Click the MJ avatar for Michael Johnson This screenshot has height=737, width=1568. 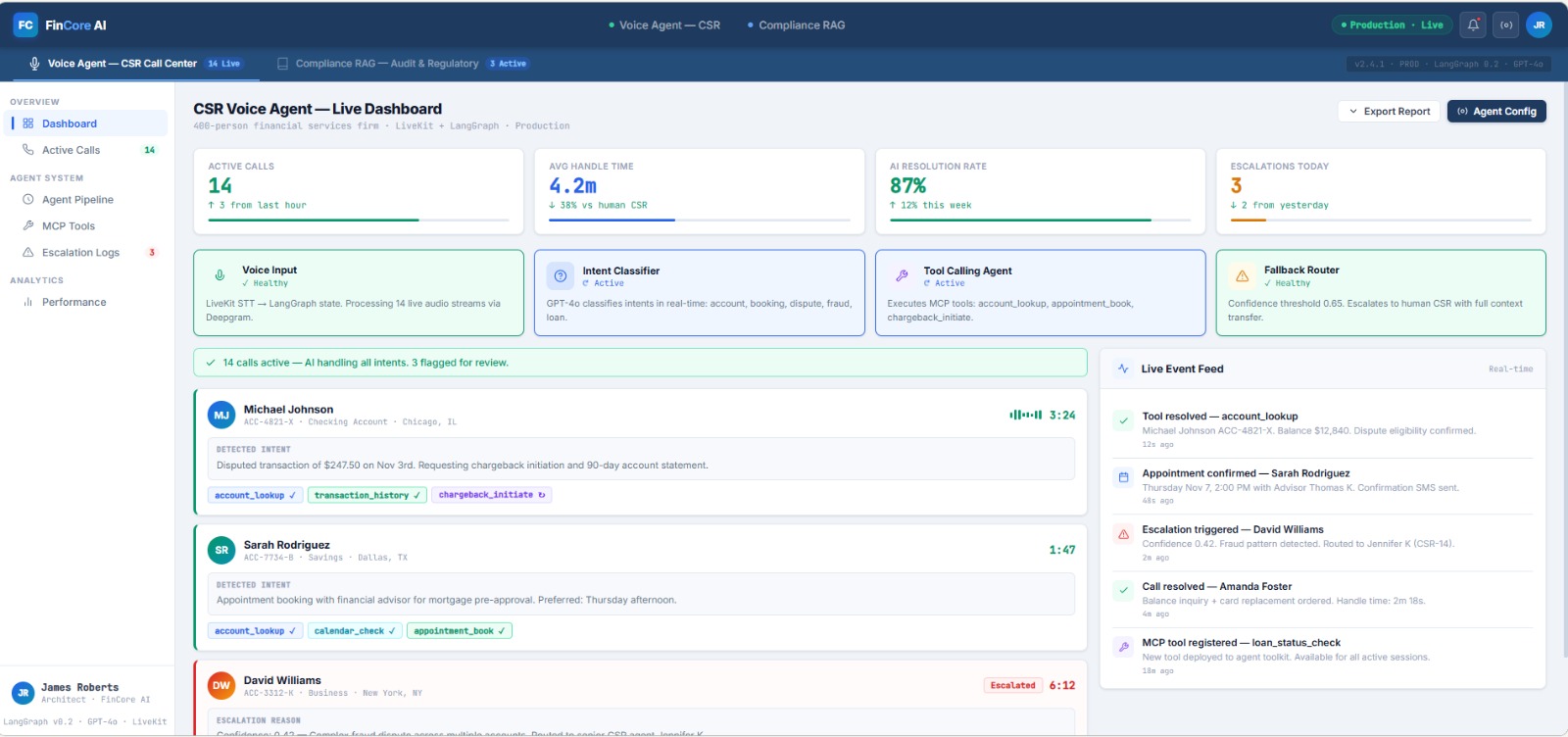[221, 416]
